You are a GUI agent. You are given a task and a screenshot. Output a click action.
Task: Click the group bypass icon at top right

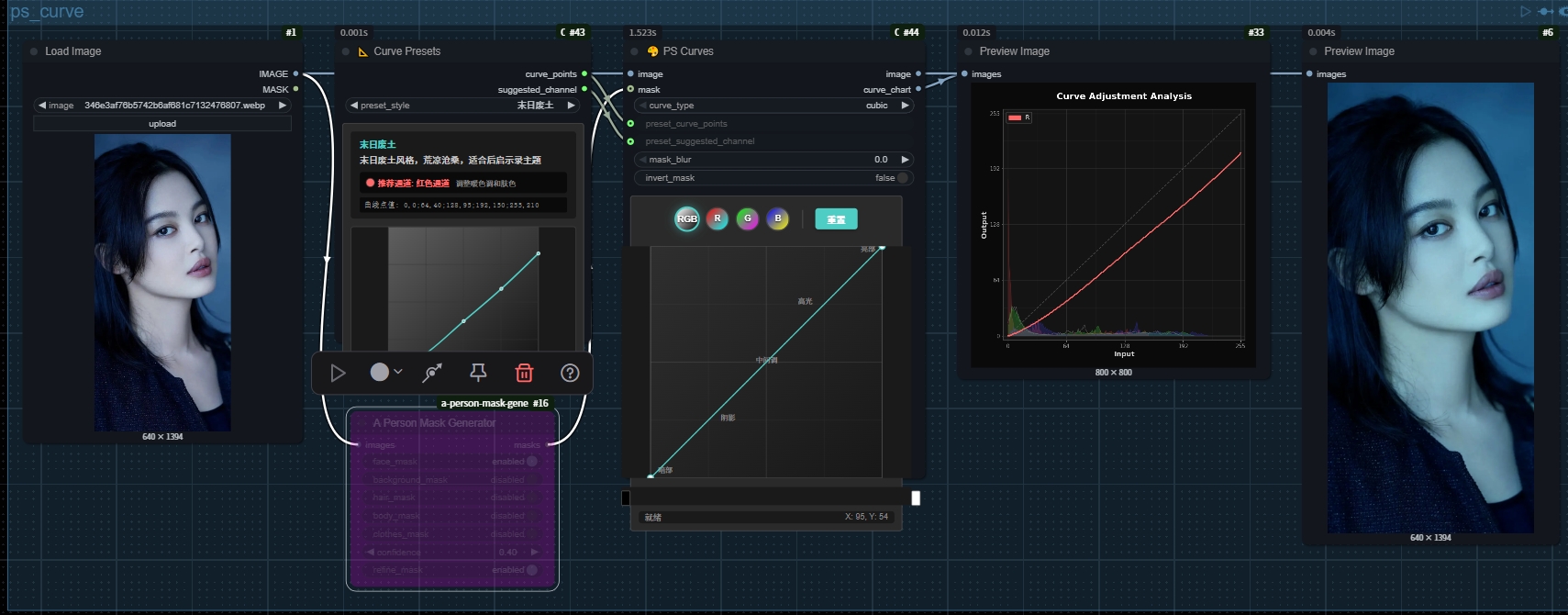point(1545,11)
